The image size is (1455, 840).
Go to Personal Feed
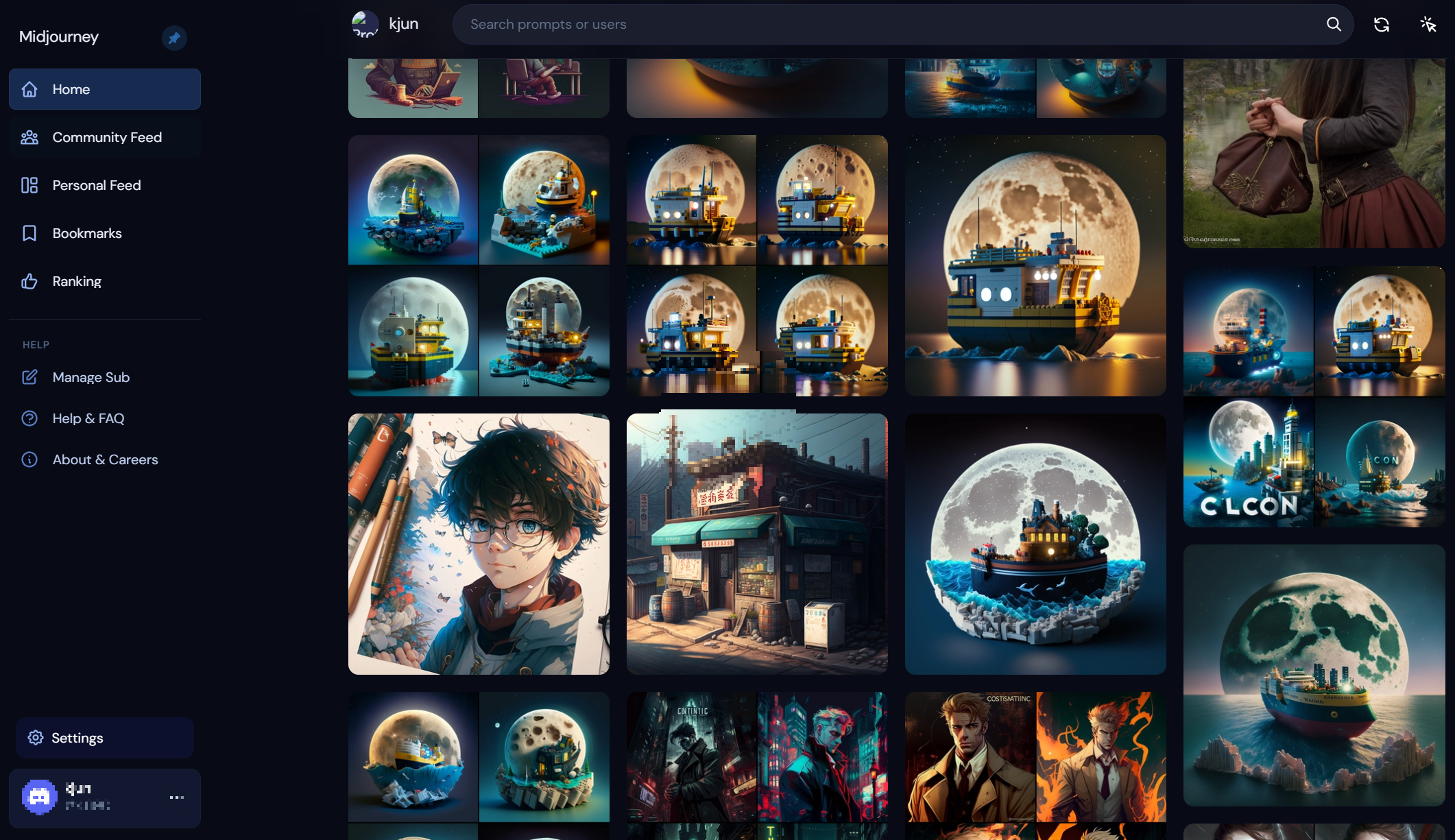pyautogui.click(x=96, y=185)
